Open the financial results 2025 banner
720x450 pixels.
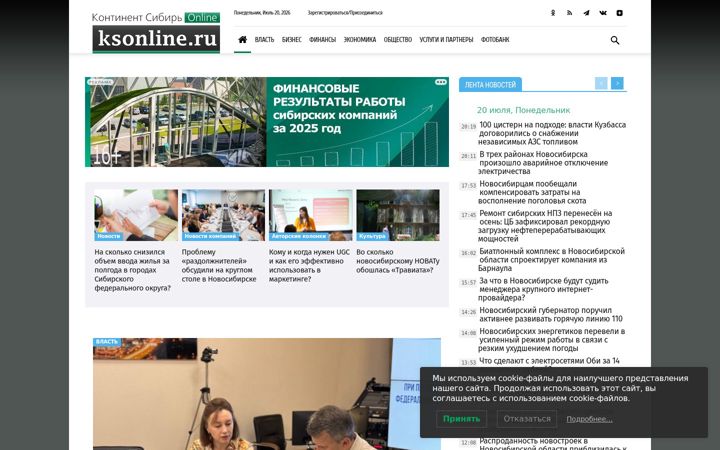tap(267, 122)
